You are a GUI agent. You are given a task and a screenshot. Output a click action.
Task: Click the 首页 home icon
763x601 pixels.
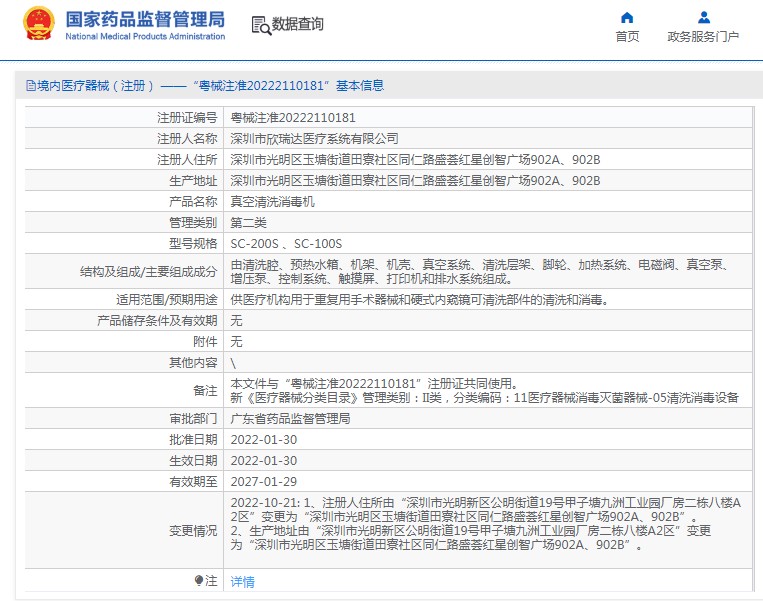627,18
